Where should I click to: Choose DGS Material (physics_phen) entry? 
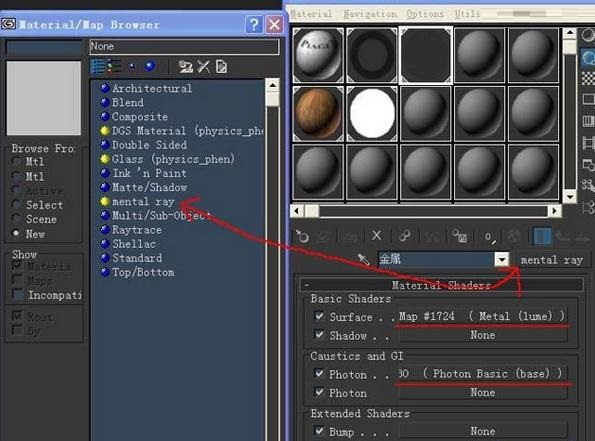187,131
